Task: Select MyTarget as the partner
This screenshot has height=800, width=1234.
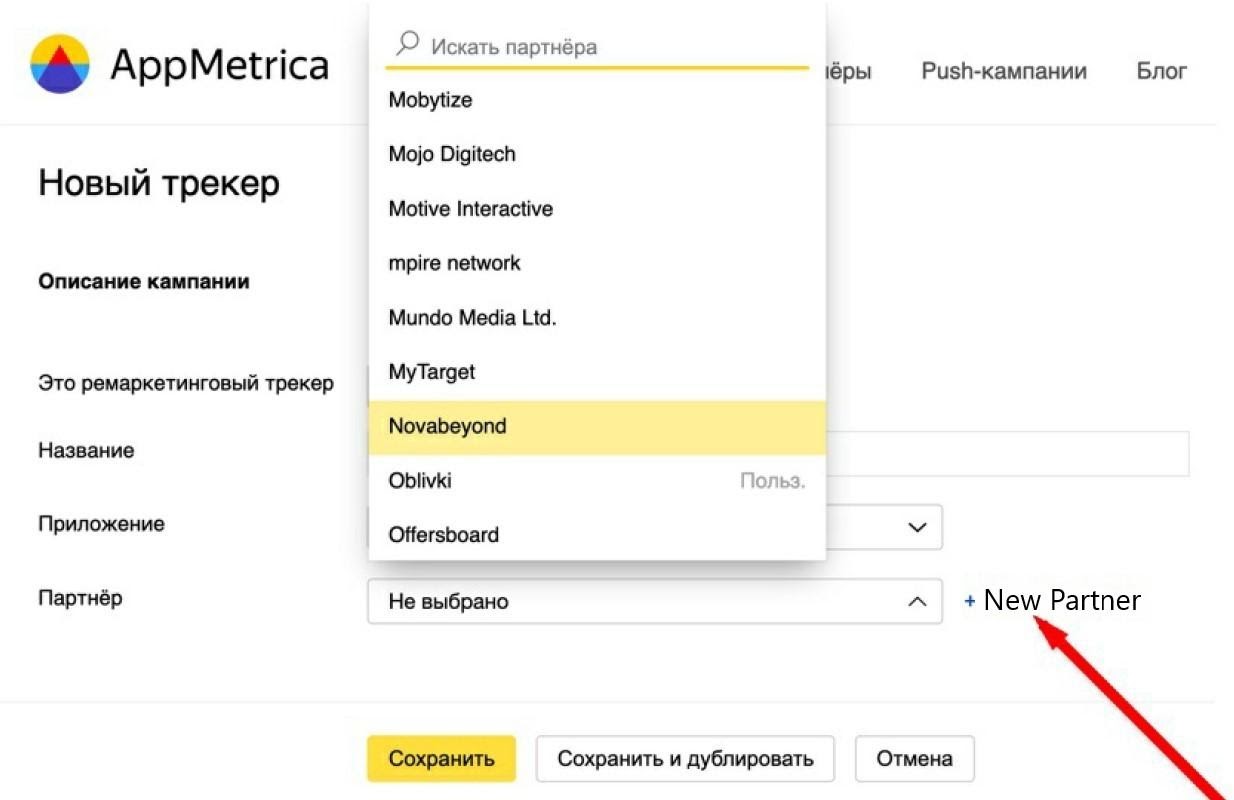Action: click(x=597, y=372)
